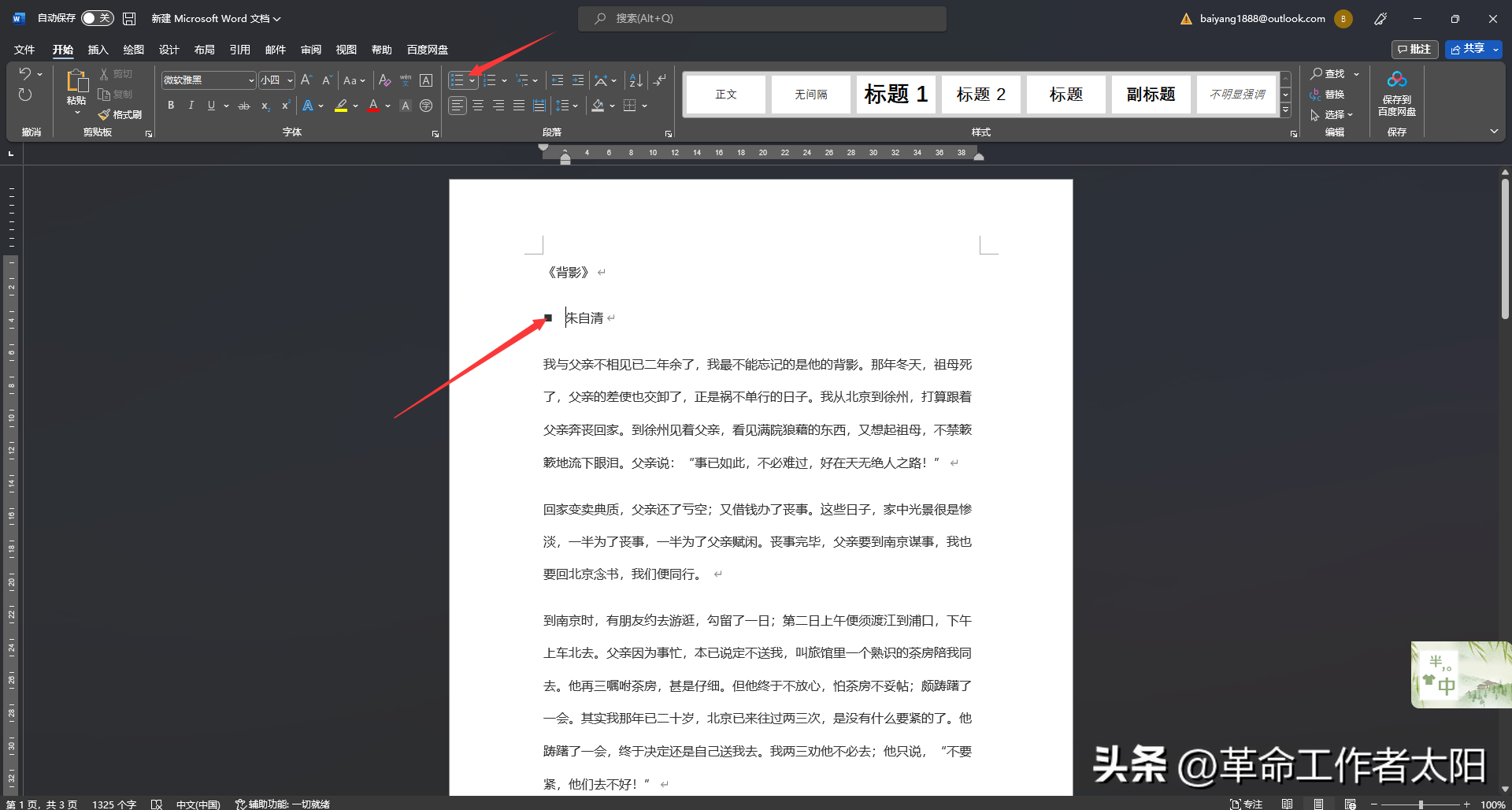Screen dimensions: 1512x810
Task: Sort paragraphs with the A-Z icon
Action: tap(636, 80)
